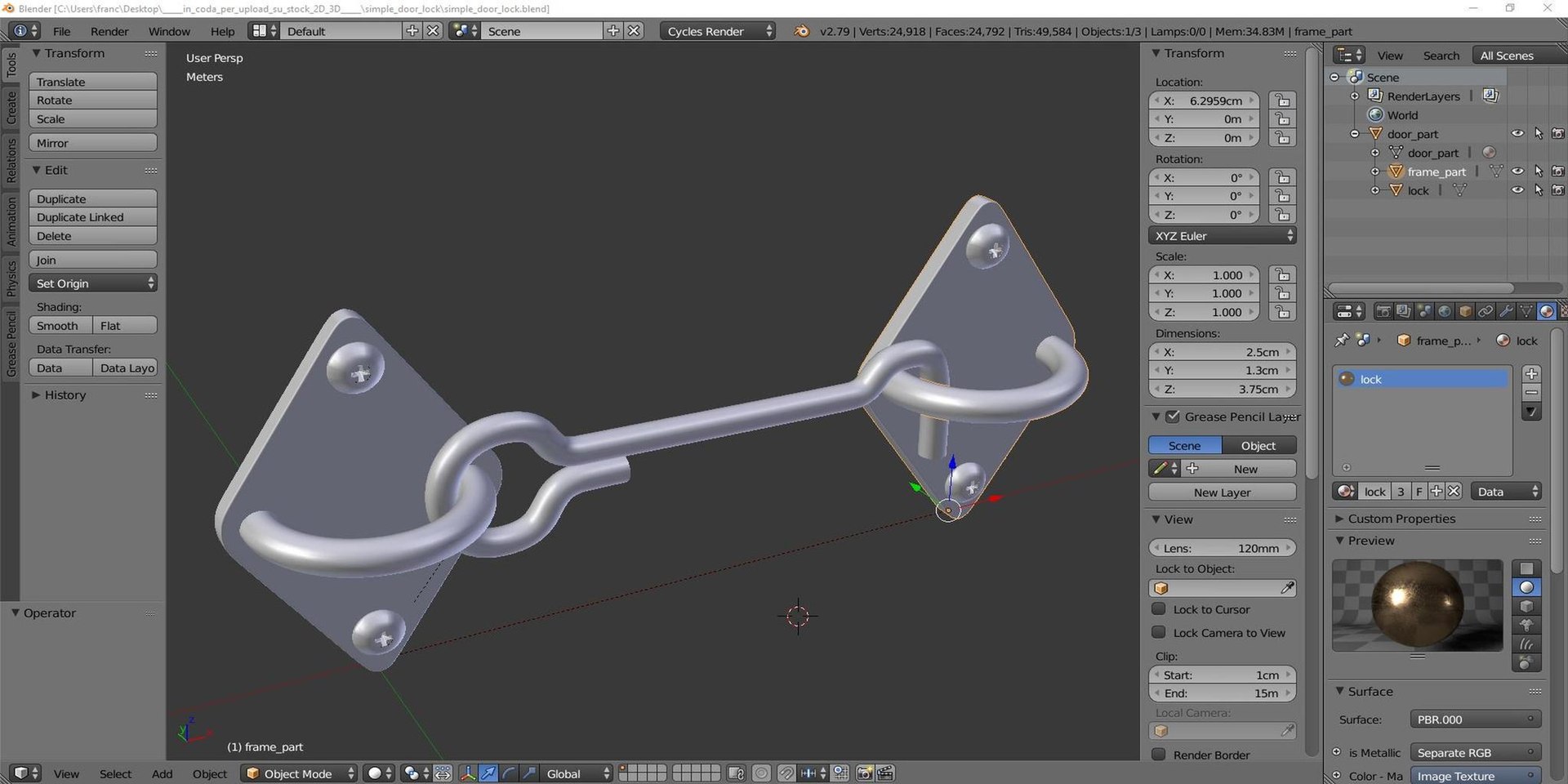
Task: Open the Global orientation dropdown
Action: 577,773
